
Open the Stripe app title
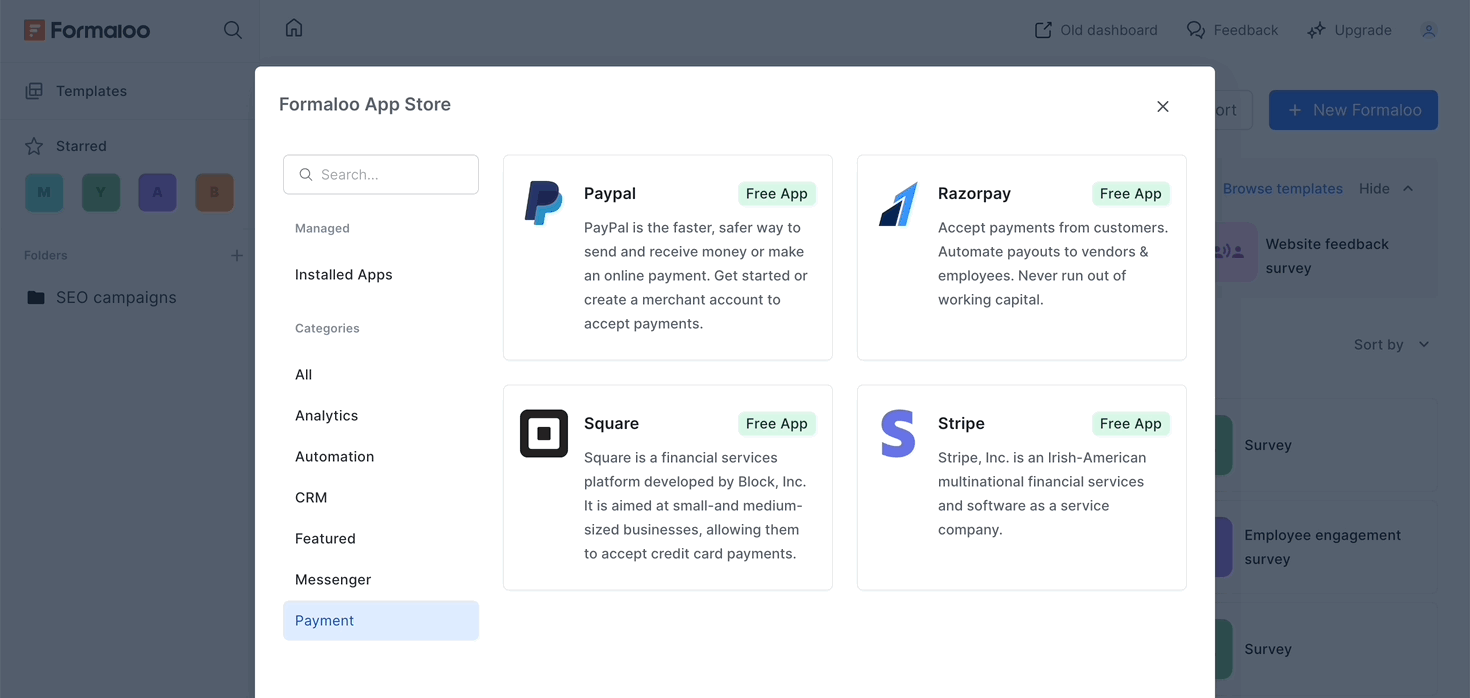(961, 423)
